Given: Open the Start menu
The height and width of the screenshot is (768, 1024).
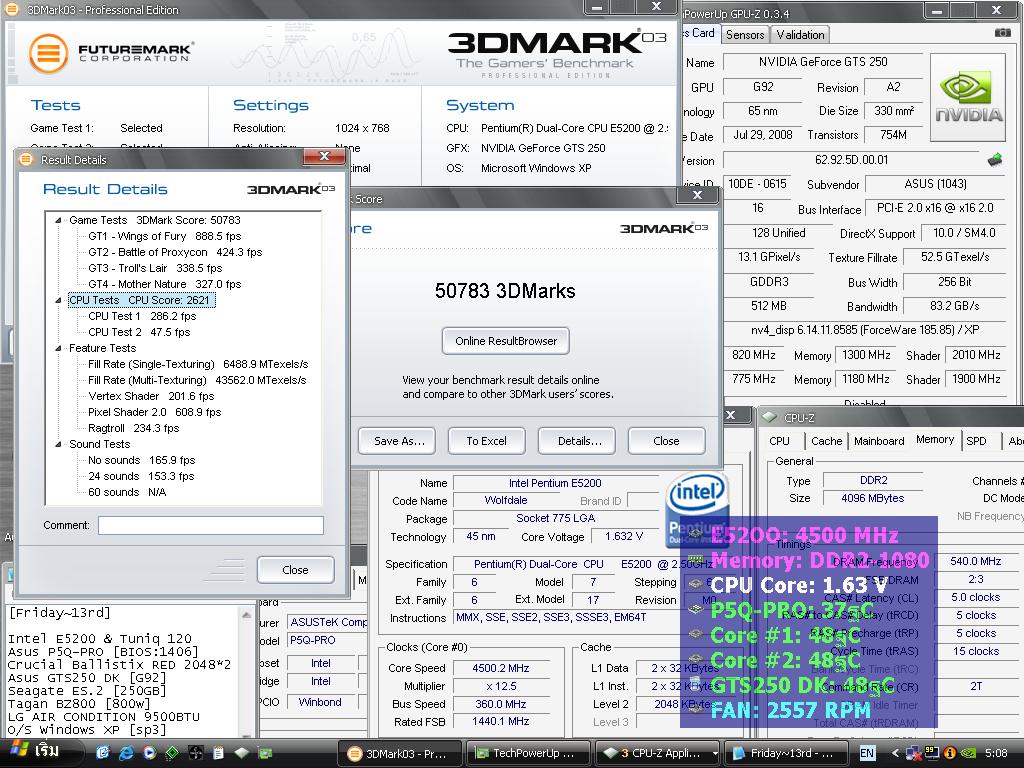Looking at the screenshot, I should (42, 753).
